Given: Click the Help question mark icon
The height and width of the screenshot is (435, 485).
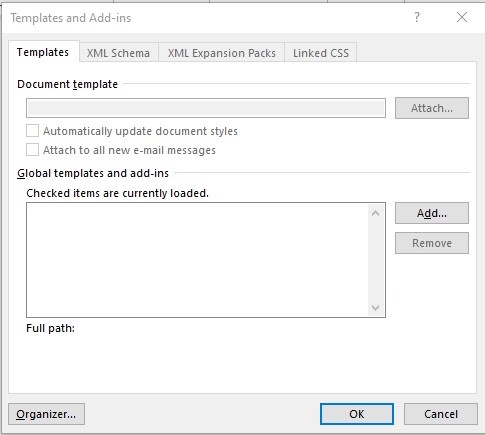Looking at the screenshot, I should [417, 17].
